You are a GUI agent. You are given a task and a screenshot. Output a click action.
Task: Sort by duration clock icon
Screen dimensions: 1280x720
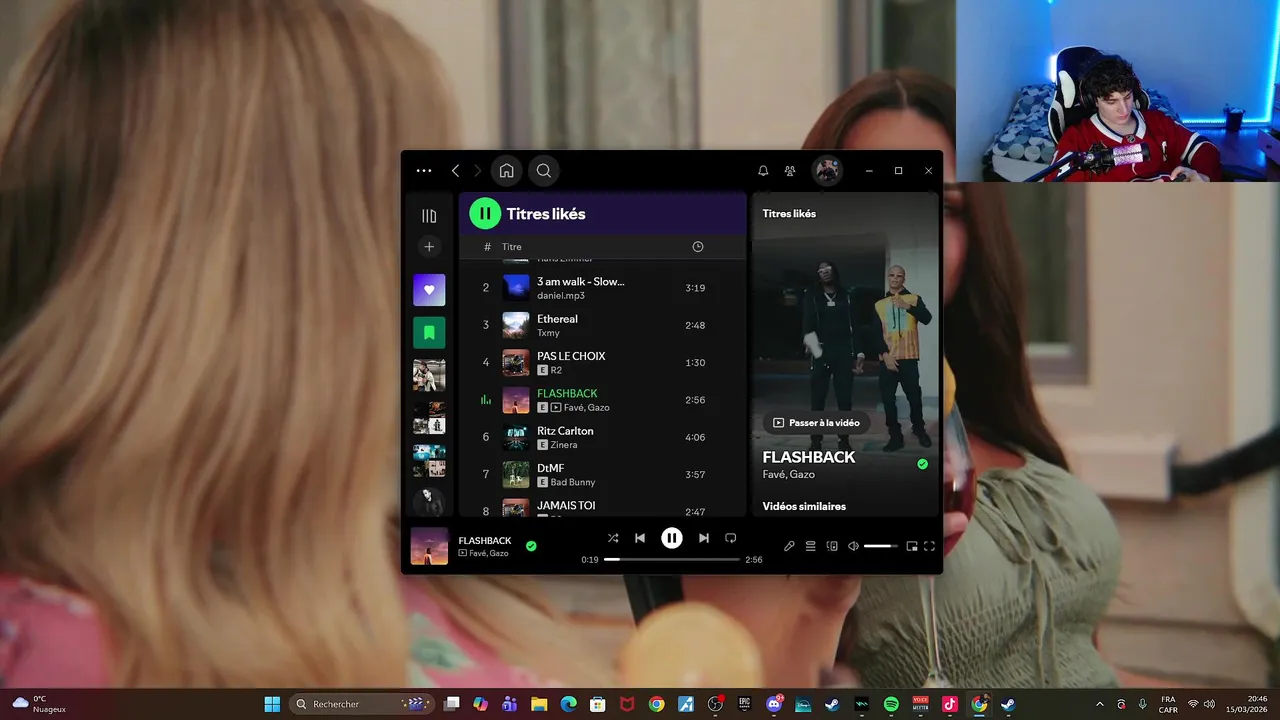coord(698,247)
